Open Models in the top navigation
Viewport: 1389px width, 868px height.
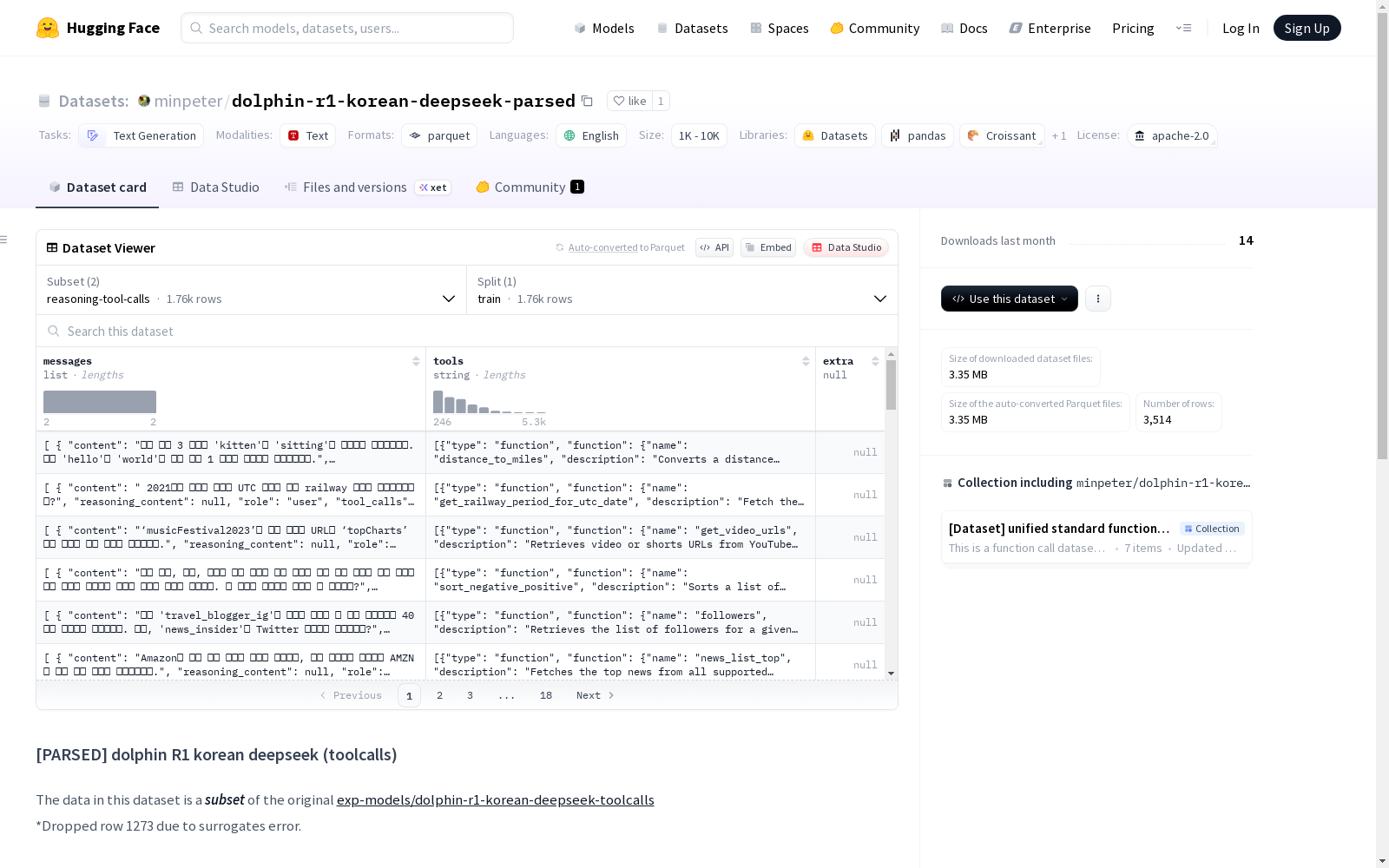tap(604, 28)
